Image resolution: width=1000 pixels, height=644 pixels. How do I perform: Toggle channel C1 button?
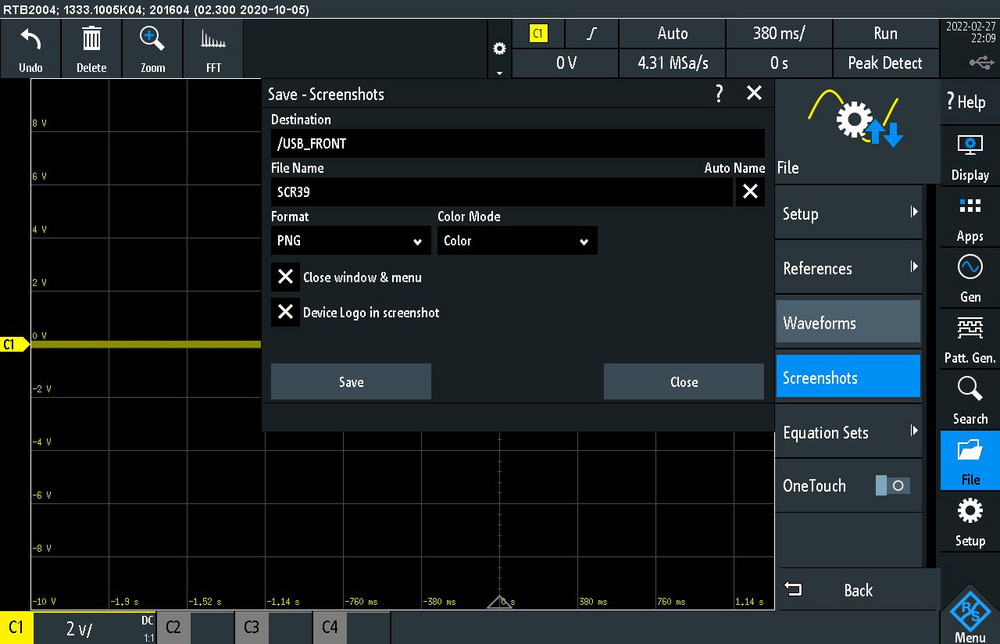tap(16, 627)
